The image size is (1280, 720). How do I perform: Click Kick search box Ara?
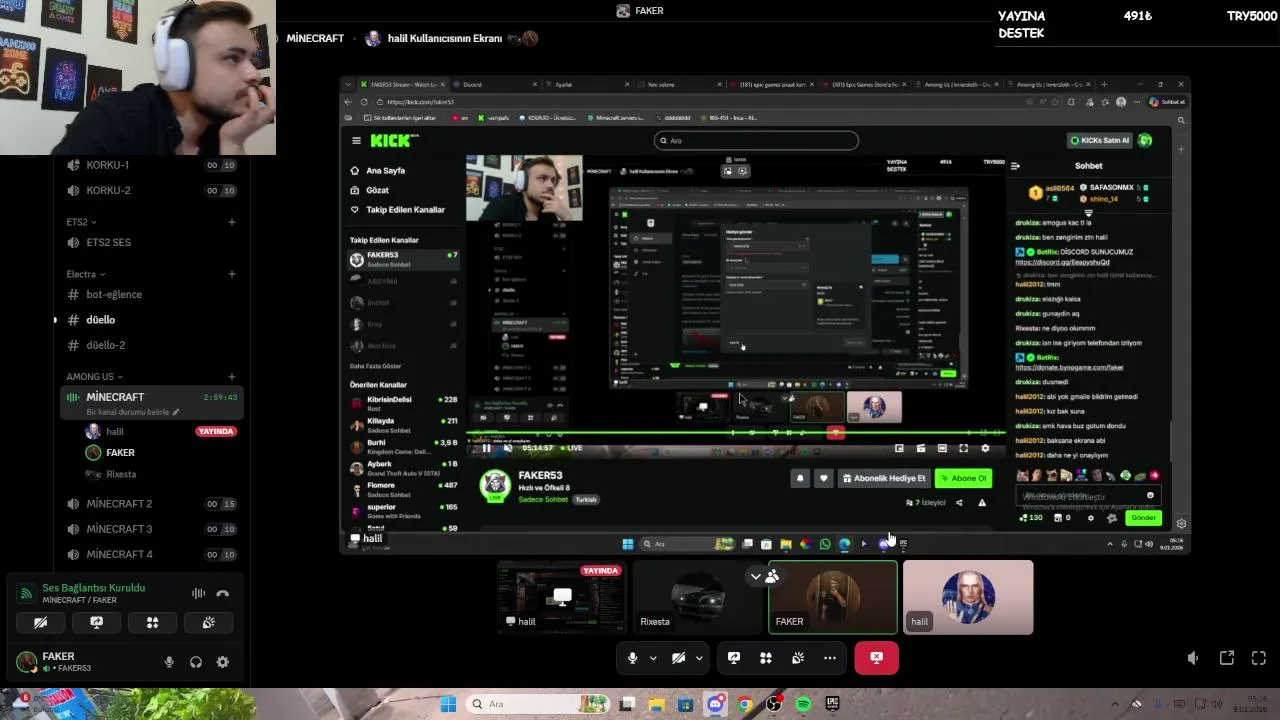tap(756, 141)
